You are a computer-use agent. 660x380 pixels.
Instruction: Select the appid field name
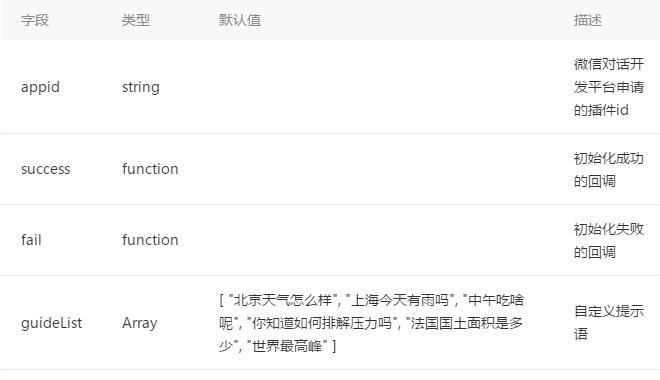point(40,87)
